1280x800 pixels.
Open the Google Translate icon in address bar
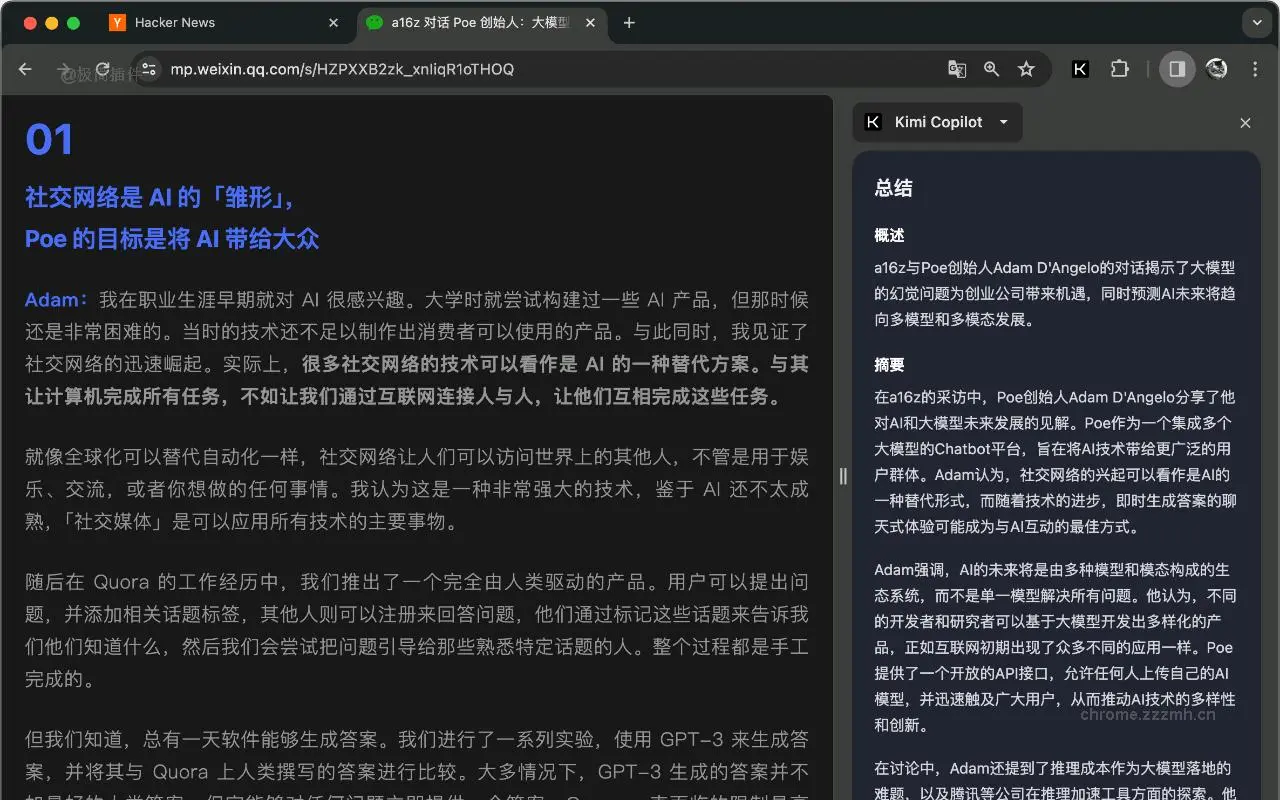click(x=957, y=69)
